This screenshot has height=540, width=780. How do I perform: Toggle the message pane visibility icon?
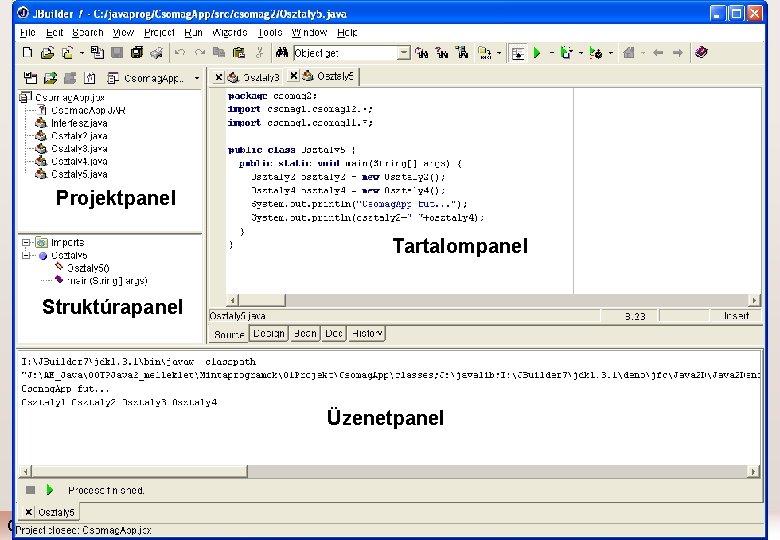click(x=518, y=53)
